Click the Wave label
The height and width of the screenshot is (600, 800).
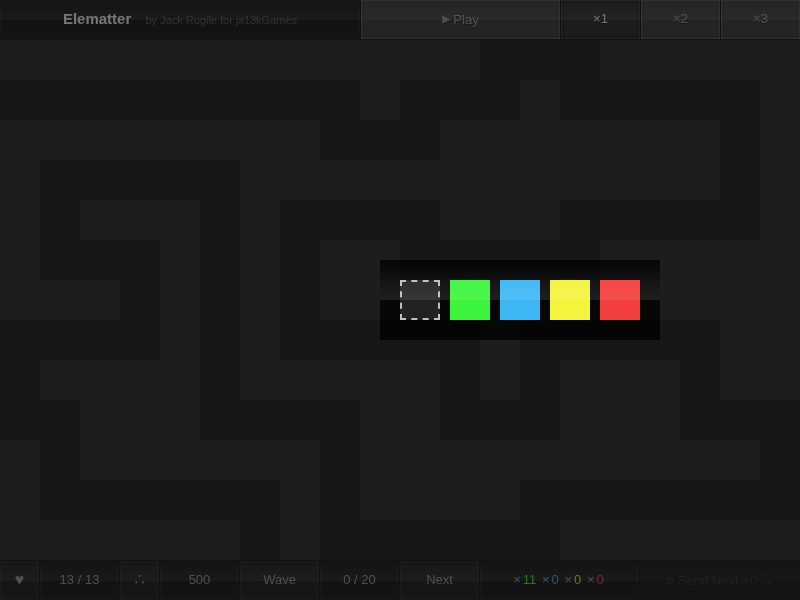coord(280,580)
